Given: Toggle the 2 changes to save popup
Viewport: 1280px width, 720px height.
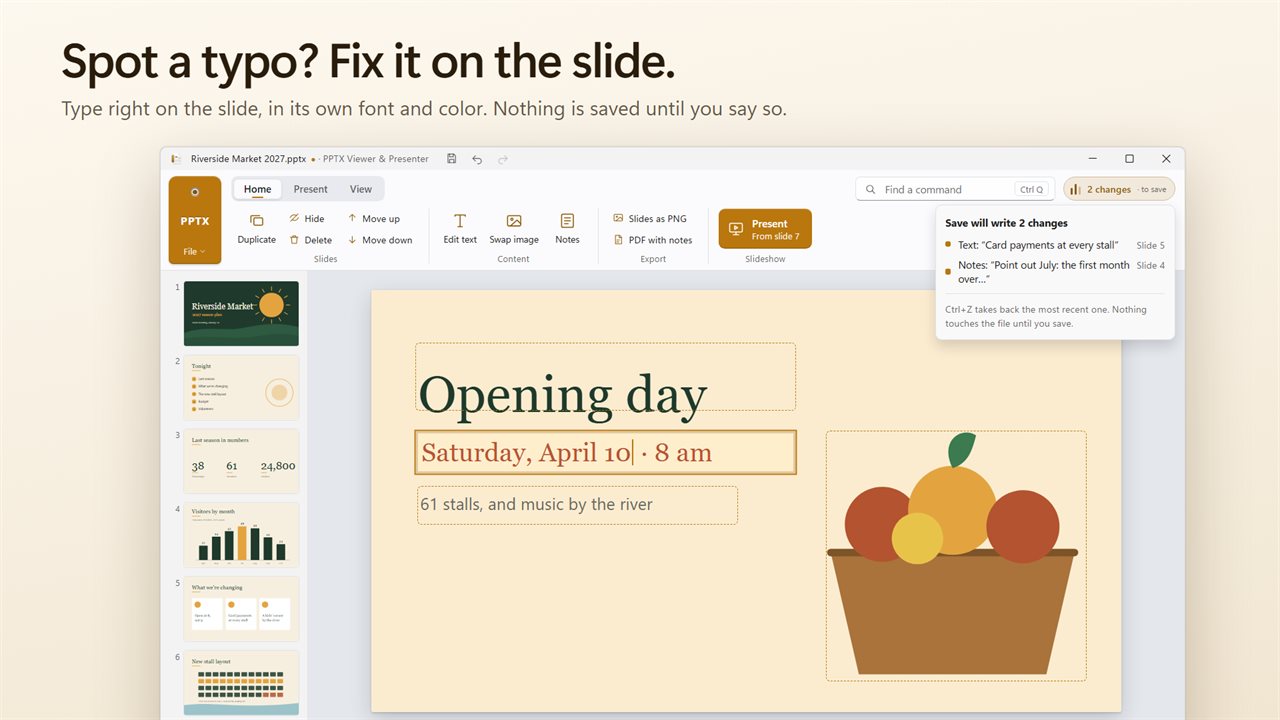Looking at the screenshot, I should pos(1119,189).
